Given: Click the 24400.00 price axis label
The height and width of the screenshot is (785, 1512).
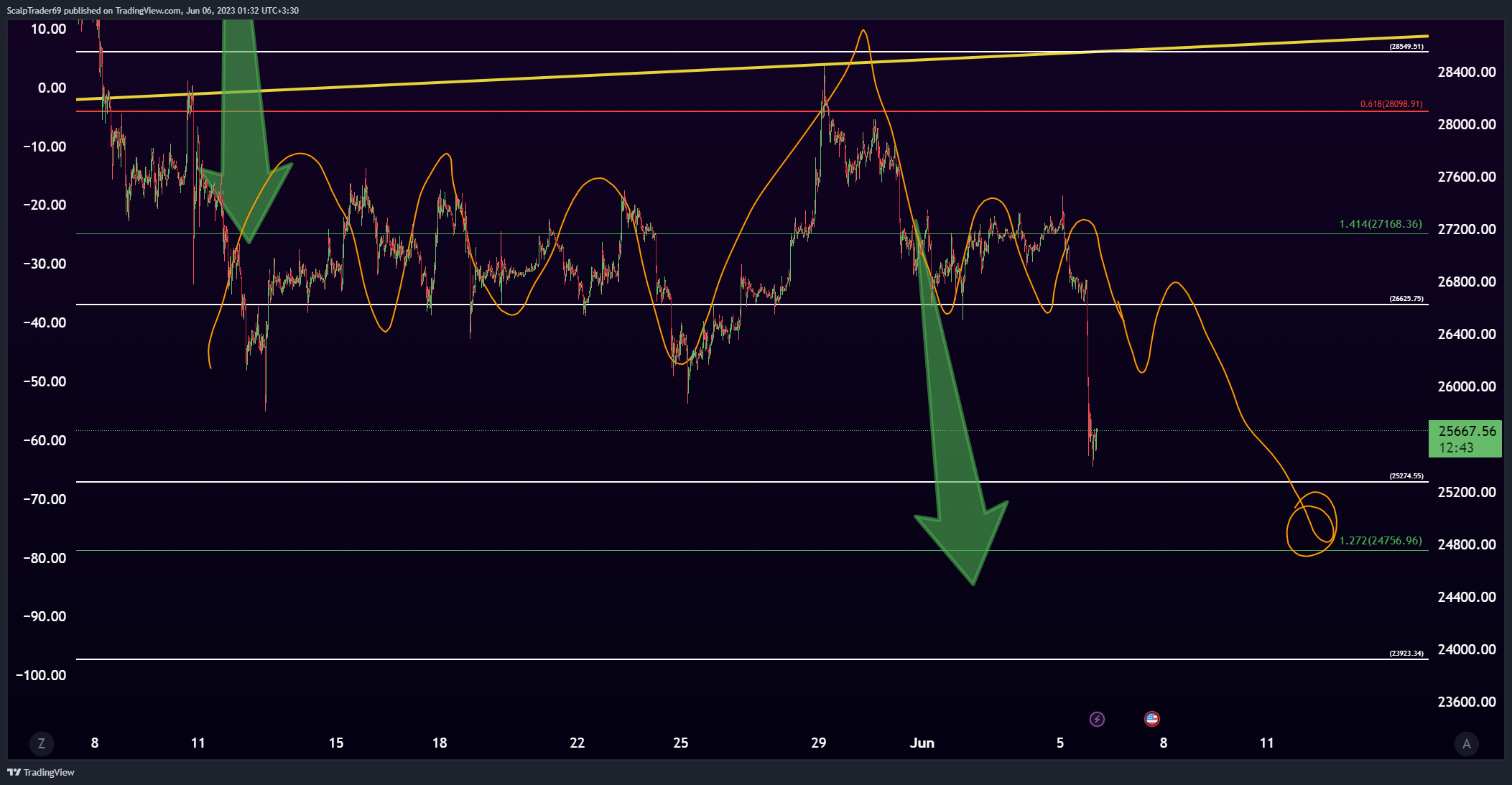Looking at the screenshot, I should 1467,597.
